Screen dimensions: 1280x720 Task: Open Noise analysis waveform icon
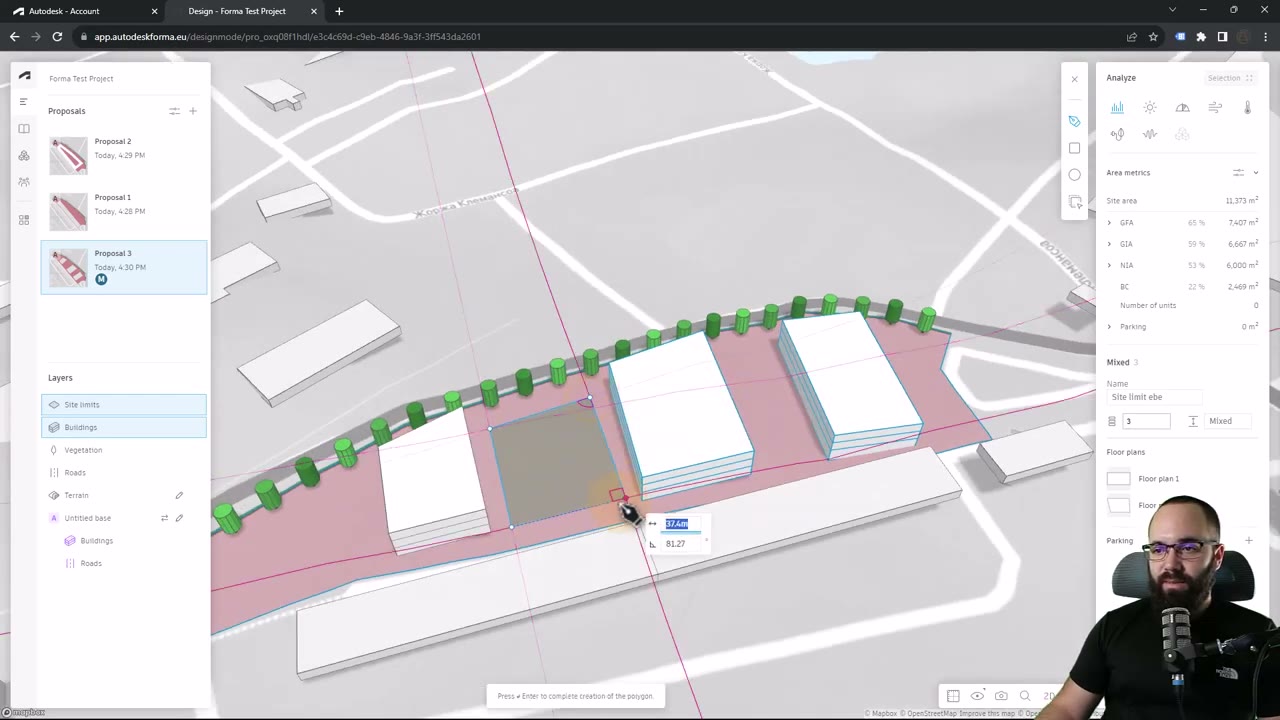click(x=1150, y=134)
